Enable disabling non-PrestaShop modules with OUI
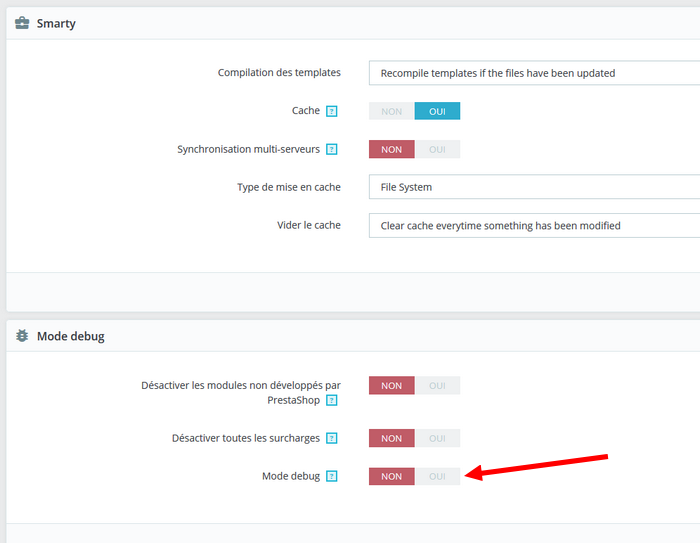Viewport: 700px width, 543px height. (x=437, y=385)
